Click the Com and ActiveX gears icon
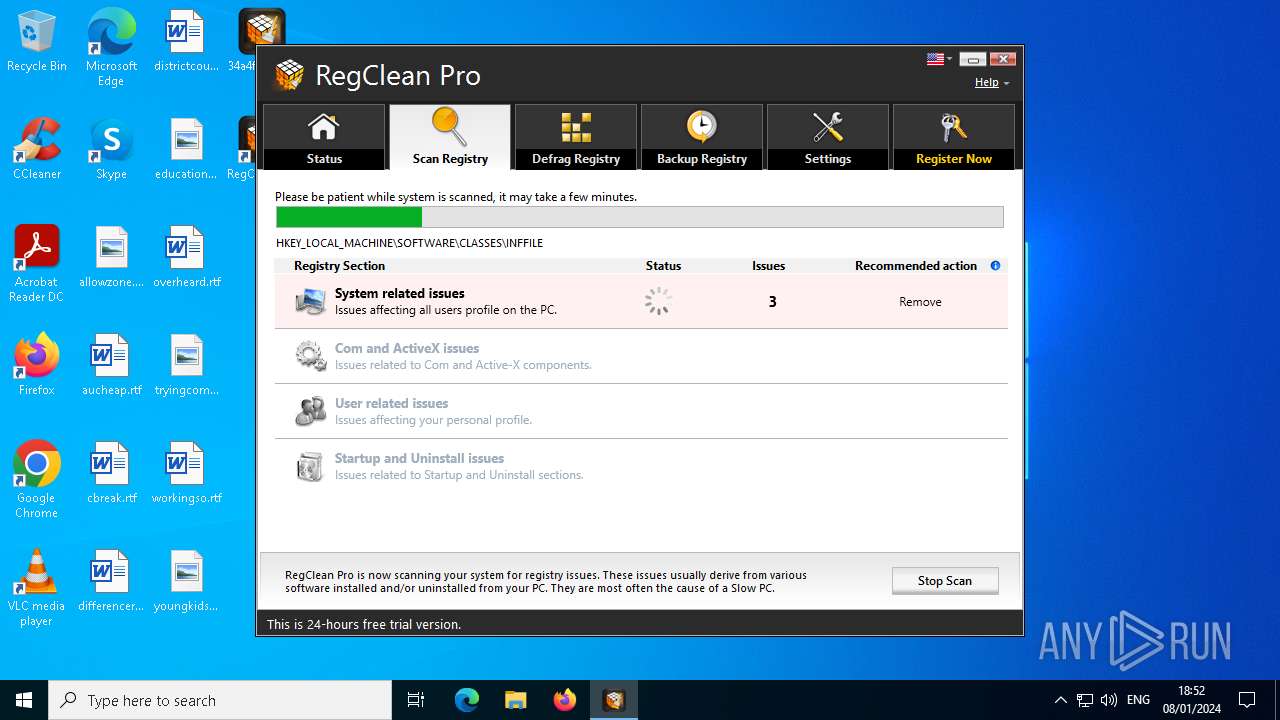 310,356
